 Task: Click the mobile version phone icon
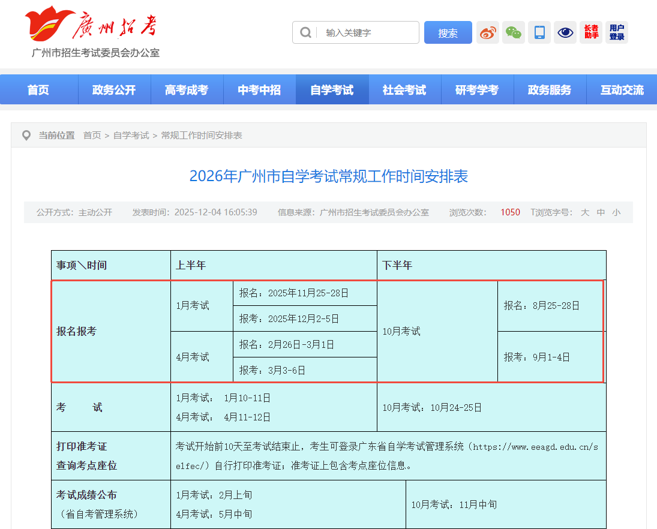pyautogui.click(x=539, y=33)
